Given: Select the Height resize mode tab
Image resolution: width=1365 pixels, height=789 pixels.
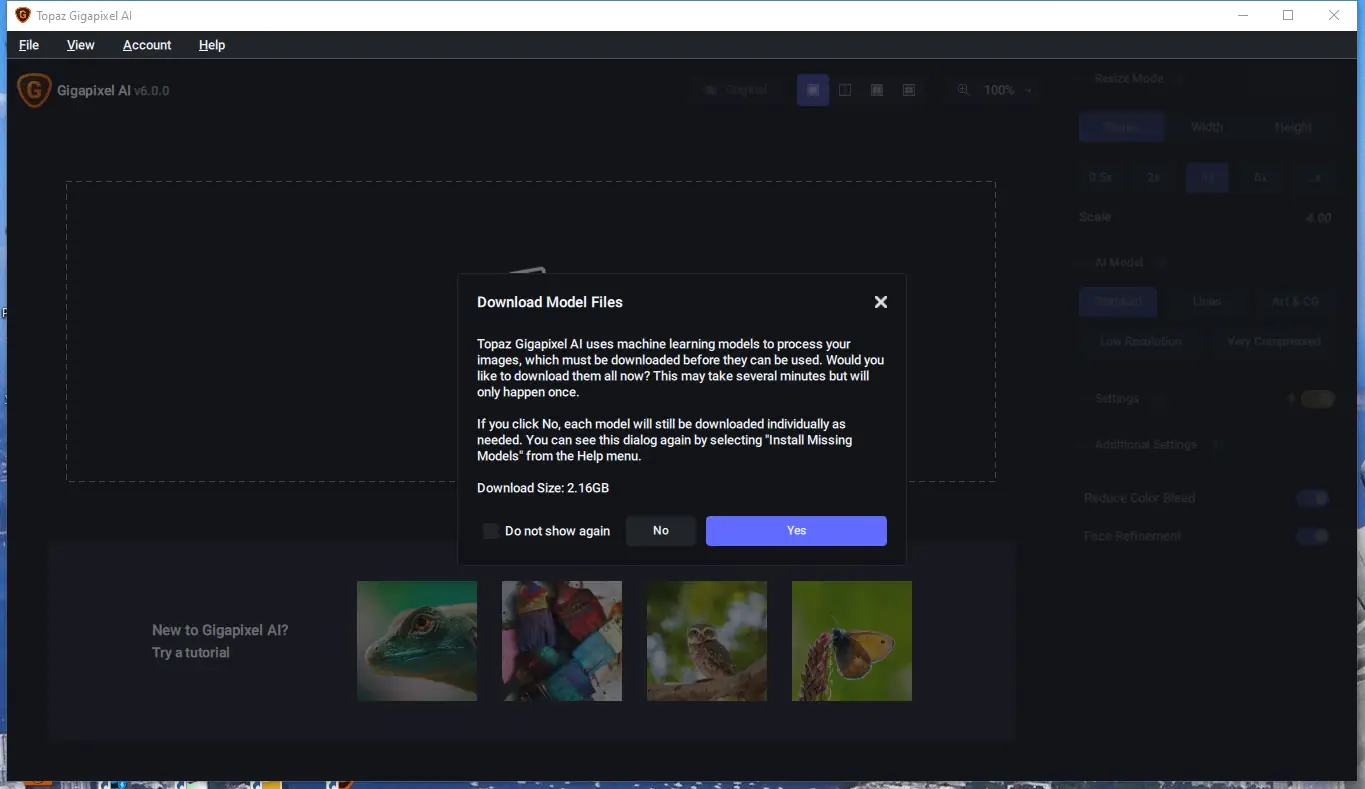Looking at the screenshot, I should [1293, 127].
